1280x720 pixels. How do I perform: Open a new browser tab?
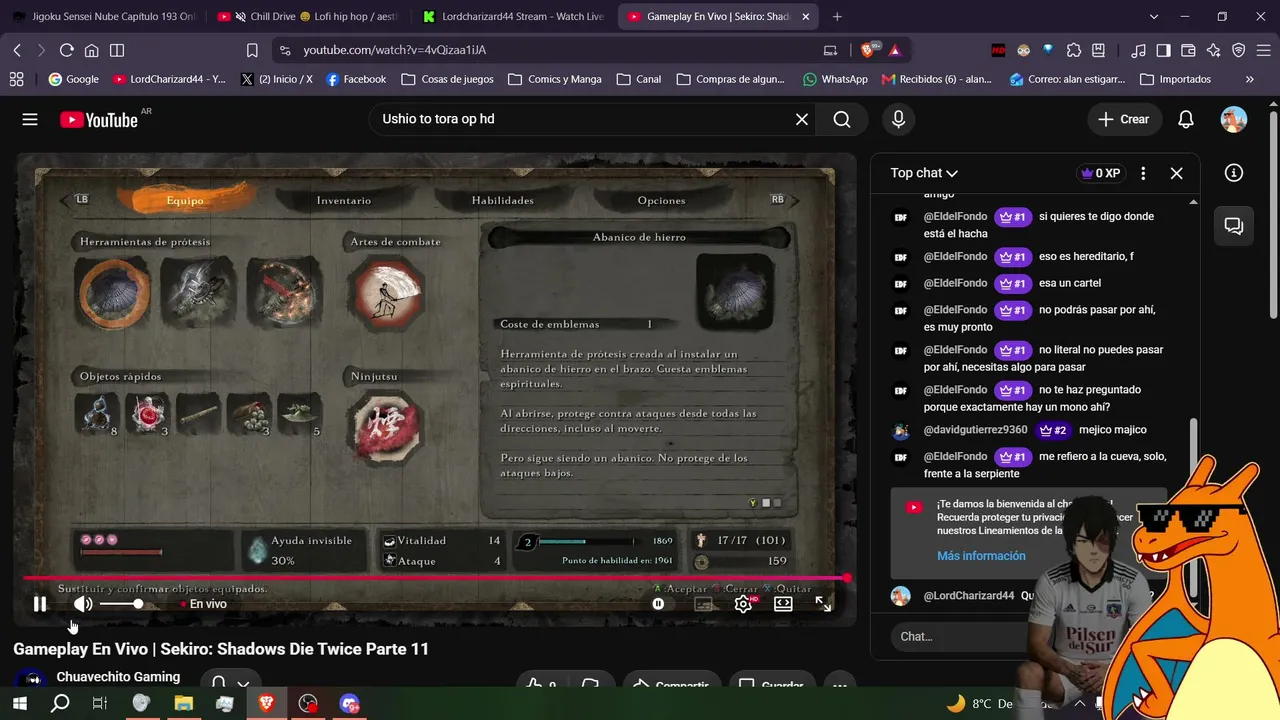click(x=837, y=16)
